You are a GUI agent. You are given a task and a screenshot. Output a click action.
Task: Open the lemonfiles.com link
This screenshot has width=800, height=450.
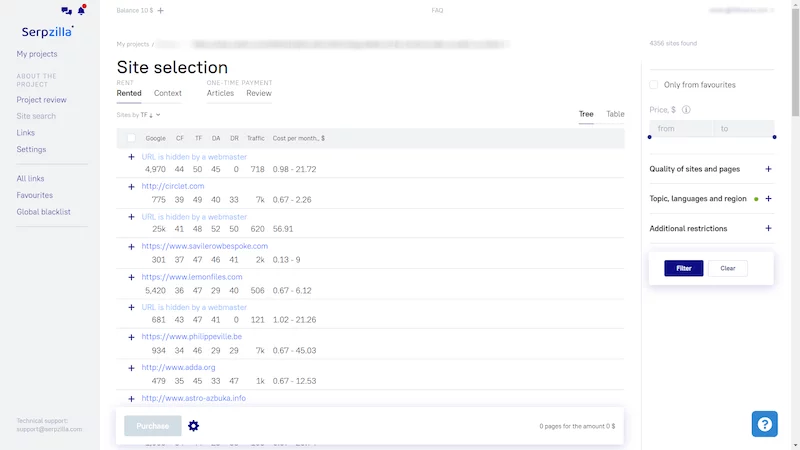(x=192, y=277)
